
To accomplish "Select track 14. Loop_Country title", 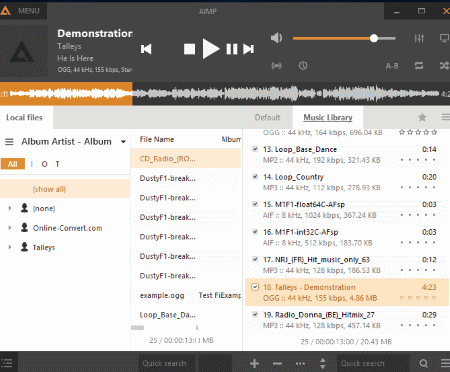I will pos(293,177).
